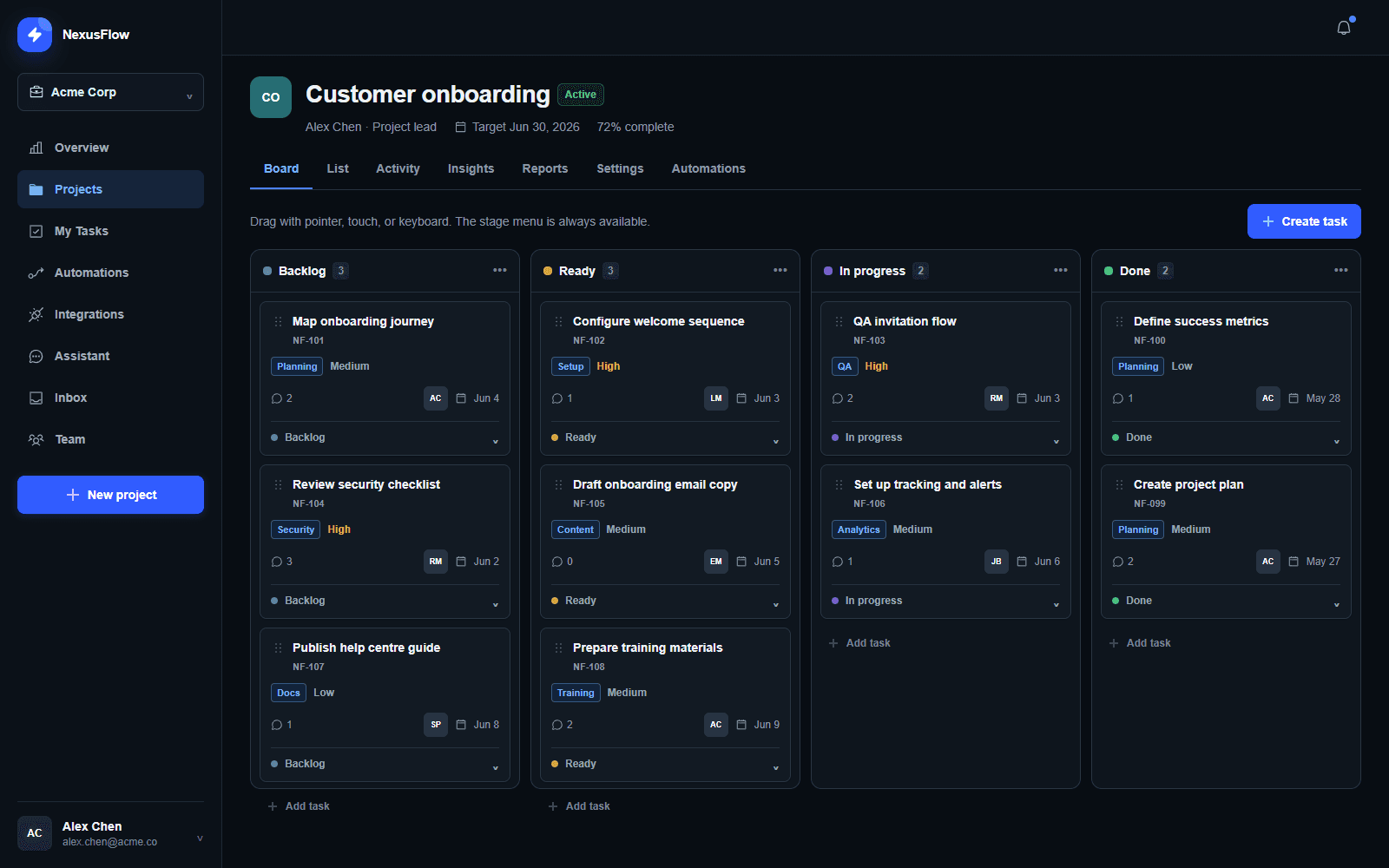
Task: Open stage dropdown on Define success metrics
Action: coord(1226,437)
